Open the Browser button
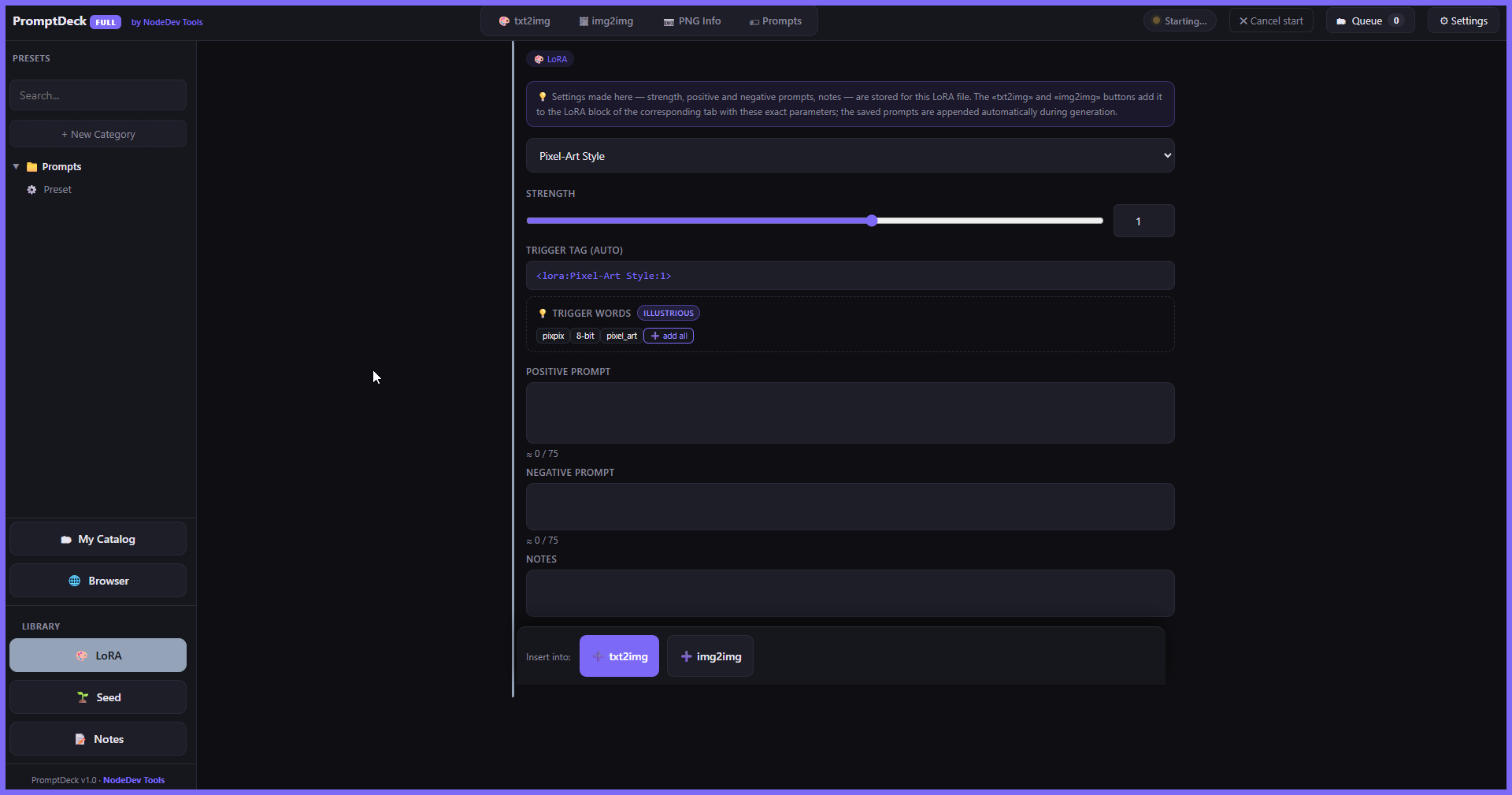 [x=98, y=581]
